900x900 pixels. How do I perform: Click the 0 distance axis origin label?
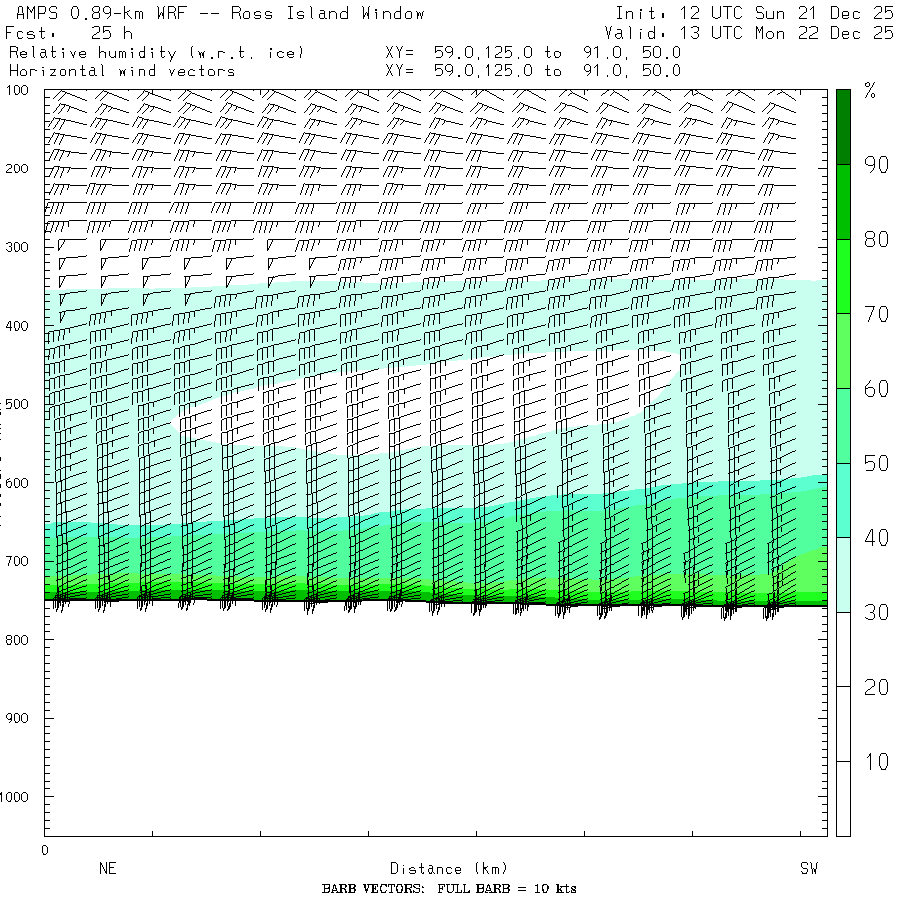(45, 851)
